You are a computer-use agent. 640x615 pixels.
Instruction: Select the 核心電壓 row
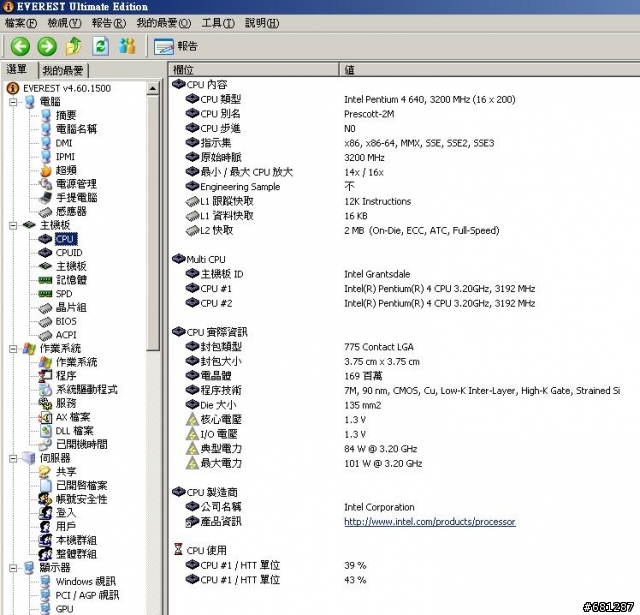pyautogui.click(x=404, y=420)
